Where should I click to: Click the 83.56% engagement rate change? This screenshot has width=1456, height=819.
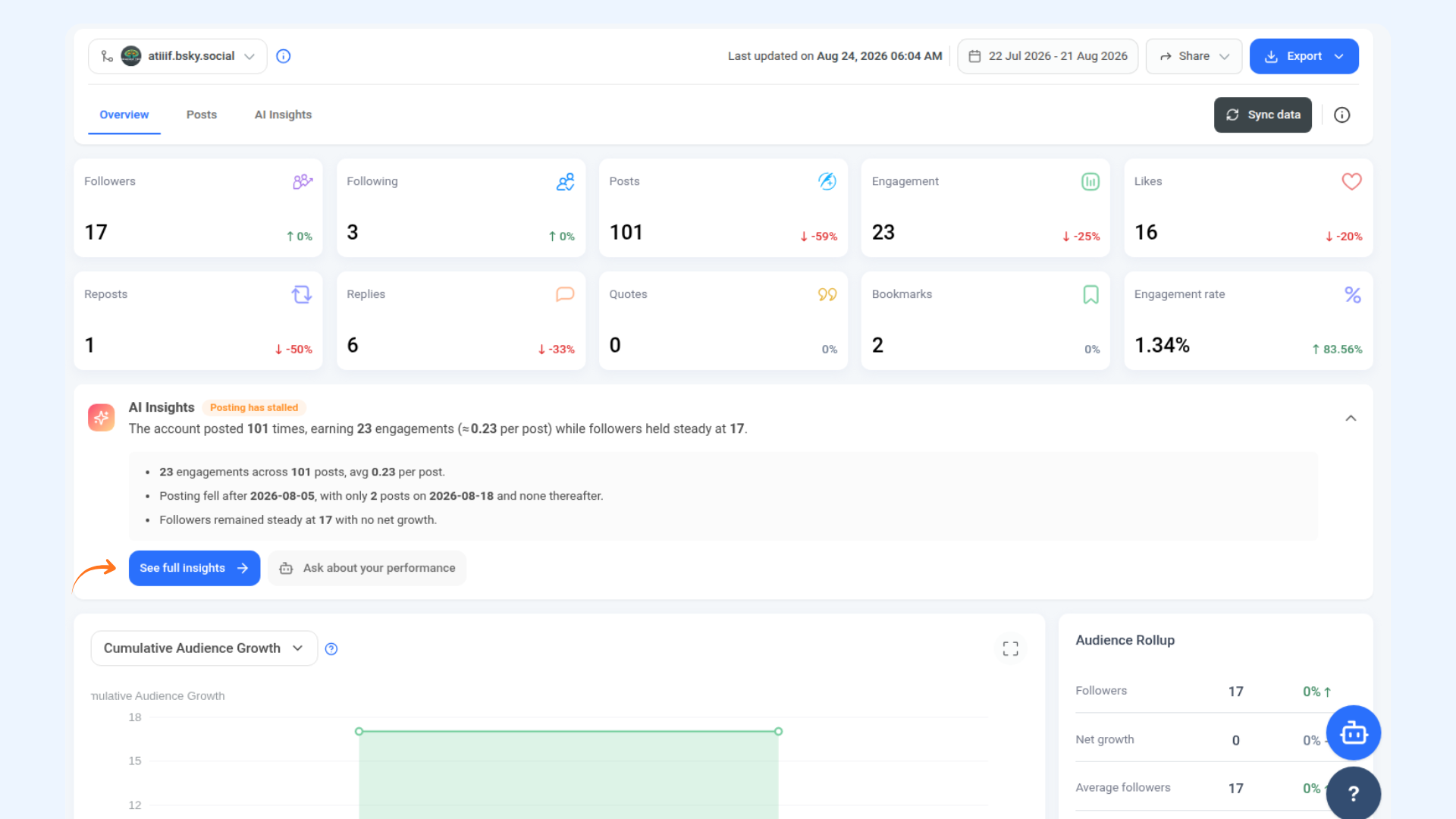pos(1337,350)
